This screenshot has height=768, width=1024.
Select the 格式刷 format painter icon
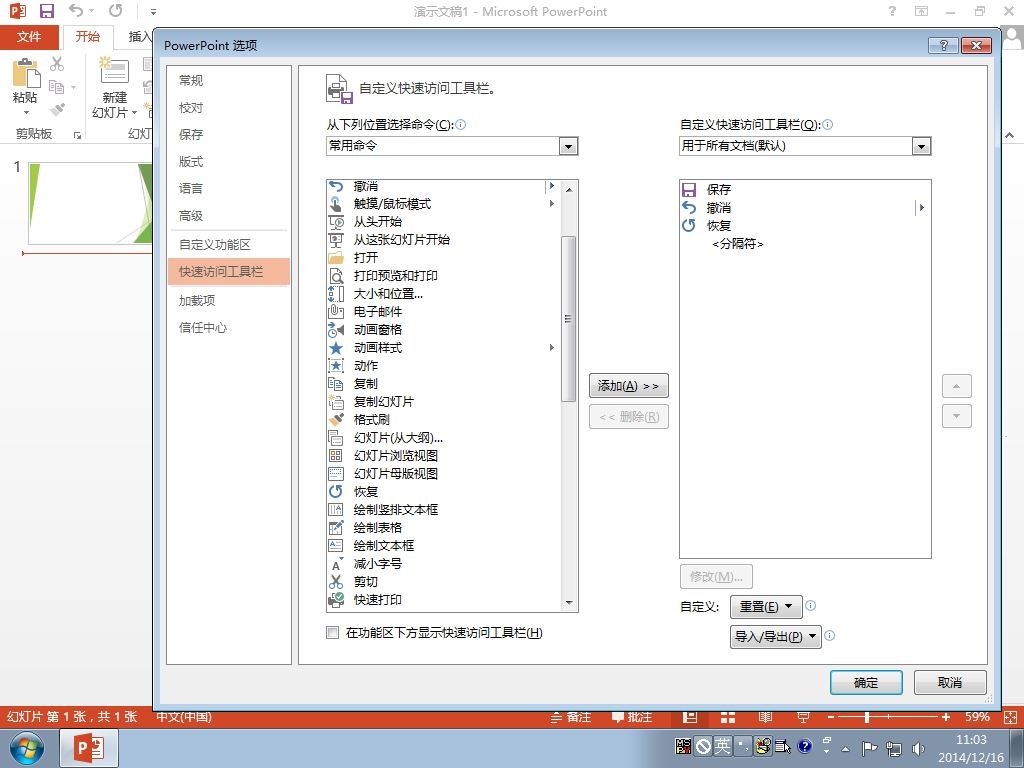336,419
